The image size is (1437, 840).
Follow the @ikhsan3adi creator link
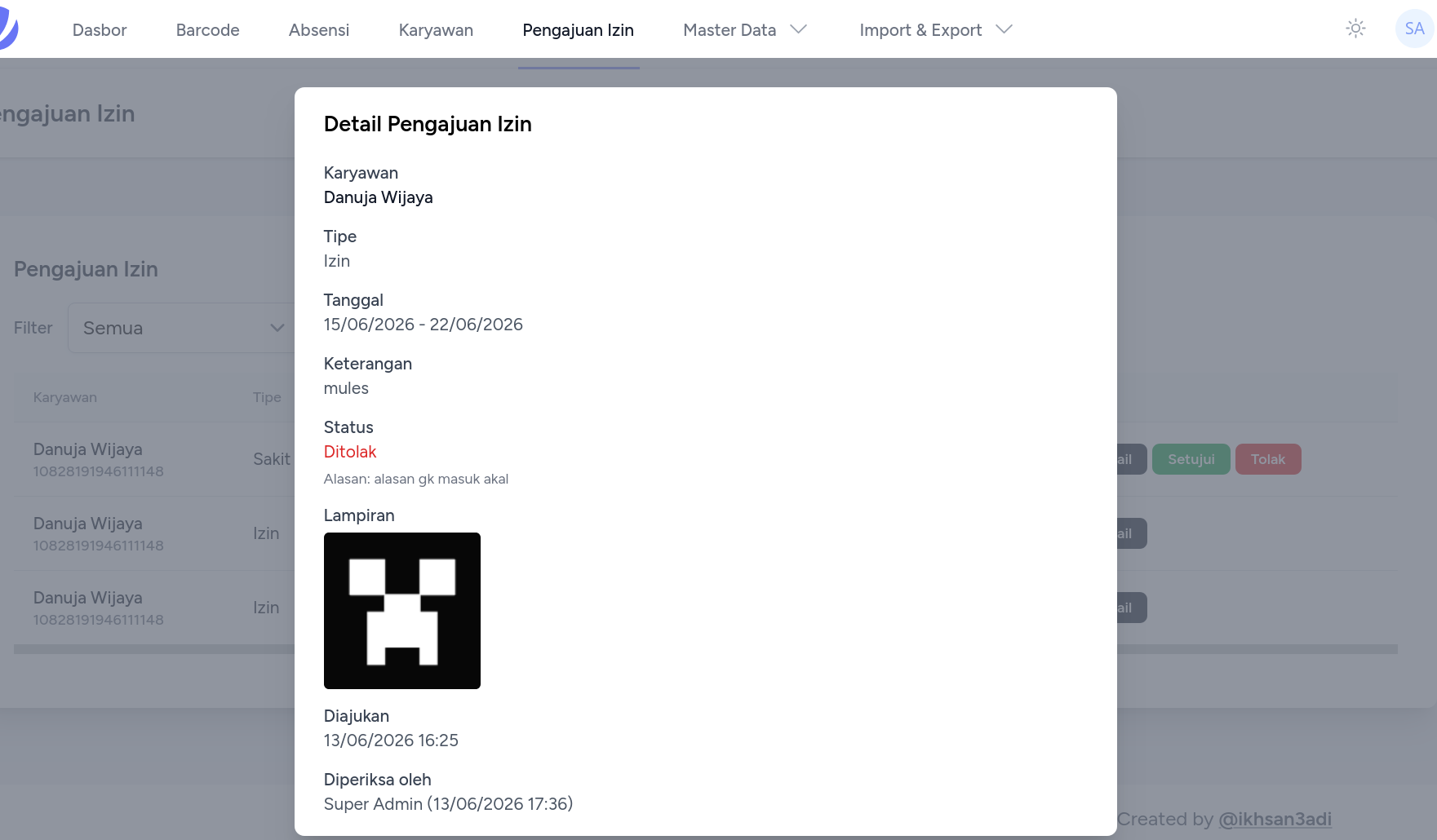point(1275,819)
